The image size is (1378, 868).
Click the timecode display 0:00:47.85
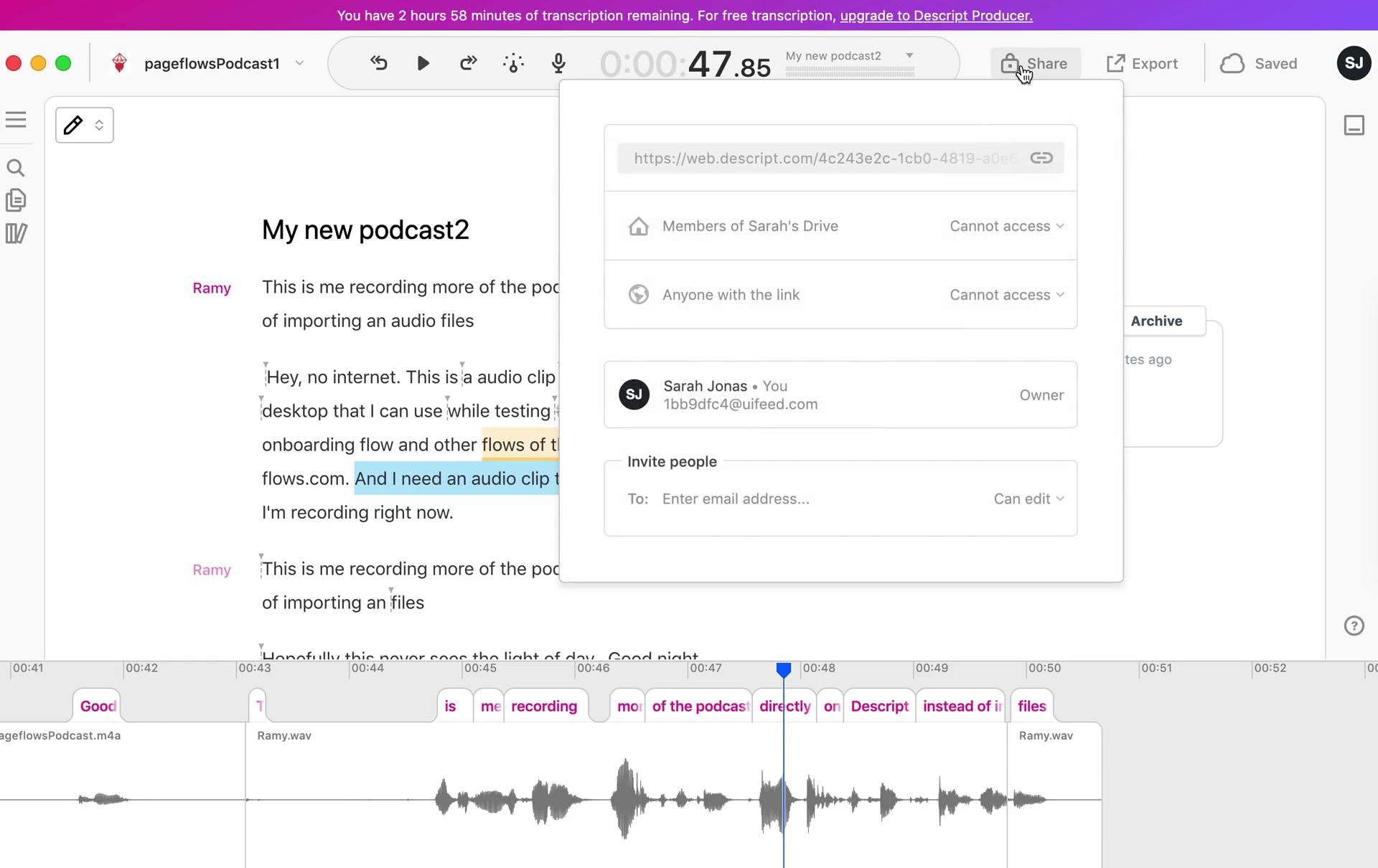[x=685, y=65]
